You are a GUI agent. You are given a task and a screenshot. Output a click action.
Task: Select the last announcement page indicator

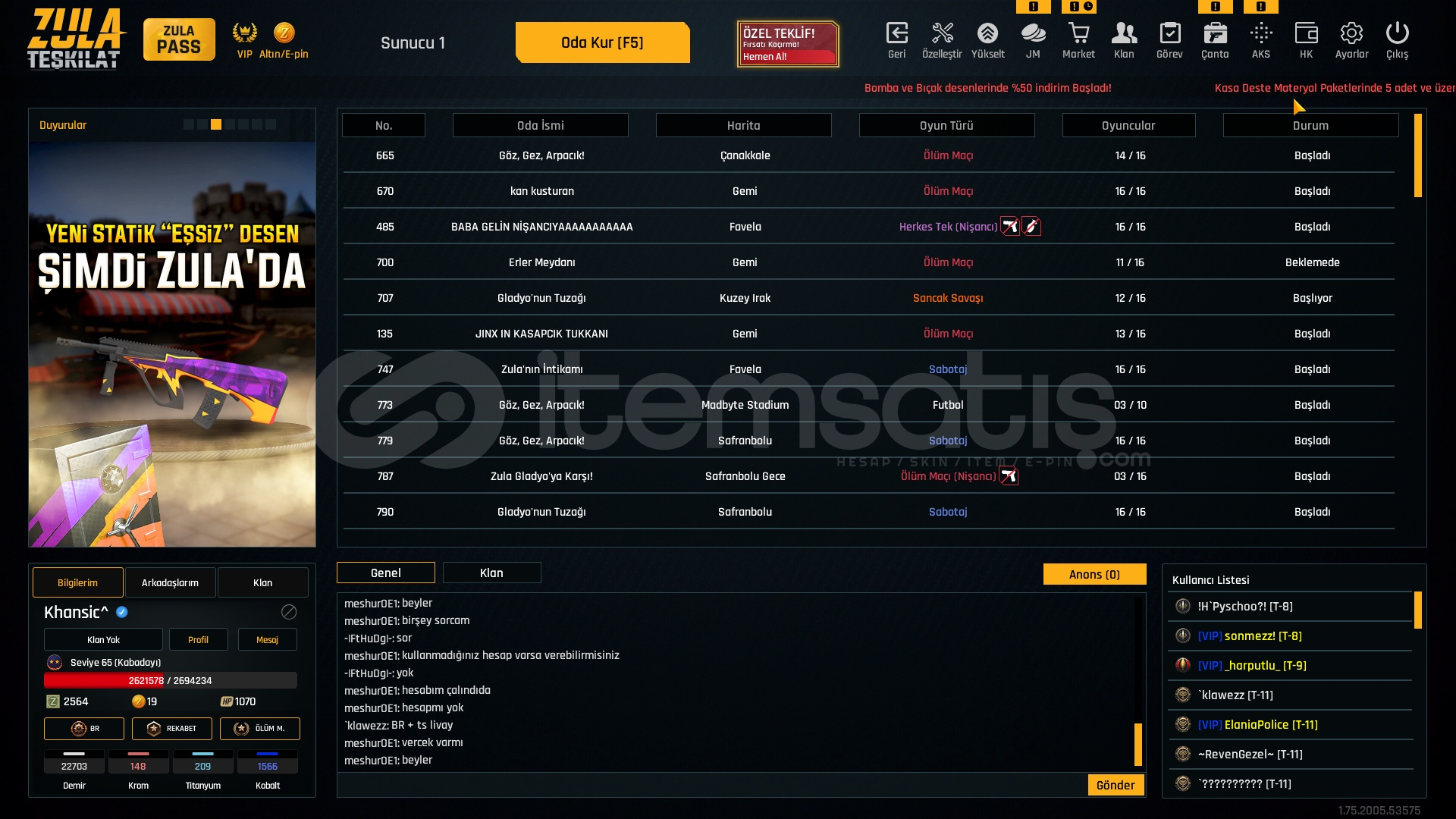point(271,124)
